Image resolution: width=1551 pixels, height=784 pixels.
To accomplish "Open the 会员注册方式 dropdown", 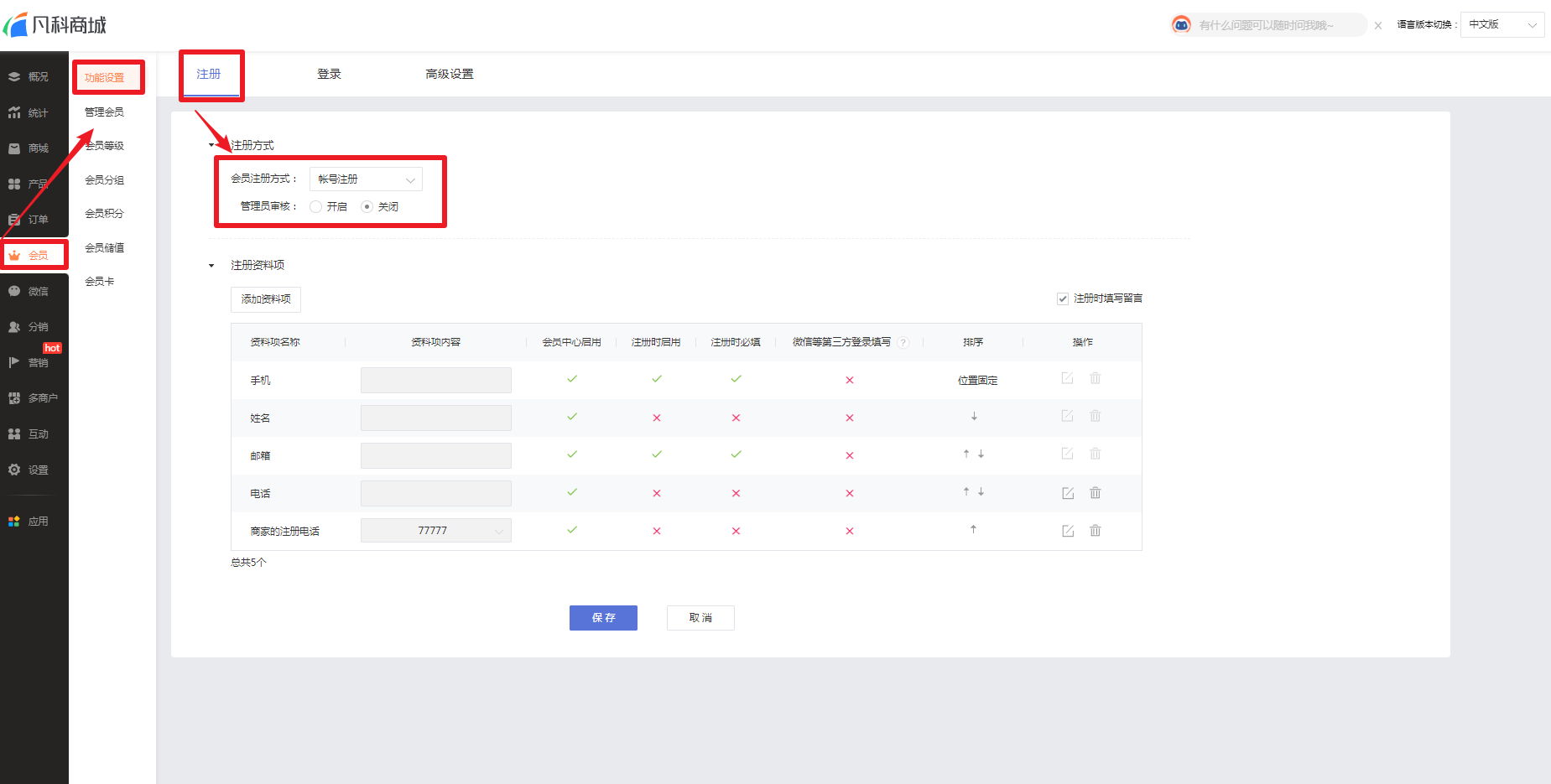I will tap(366, 179).
